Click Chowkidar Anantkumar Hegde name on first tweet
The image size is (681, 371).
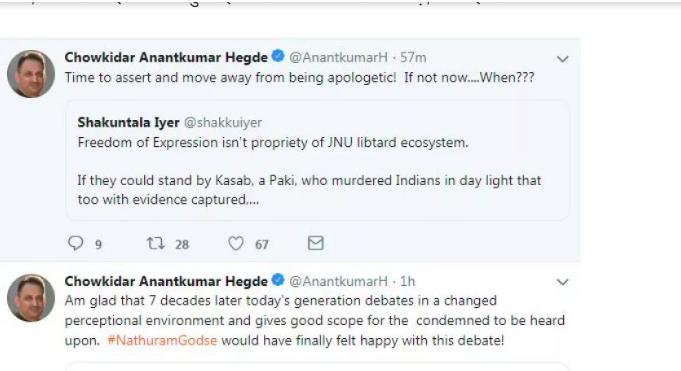[x=166, y=57]
